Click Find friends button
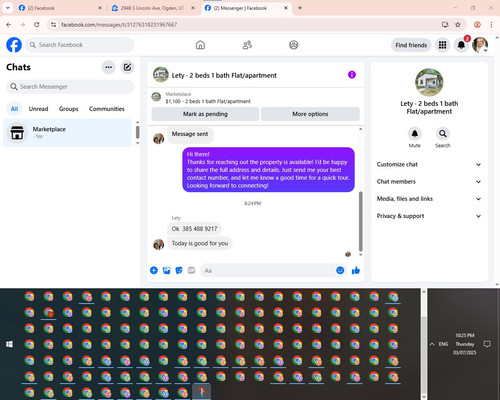Viewport: 500px width, 400px height. [x=411, y=45]
